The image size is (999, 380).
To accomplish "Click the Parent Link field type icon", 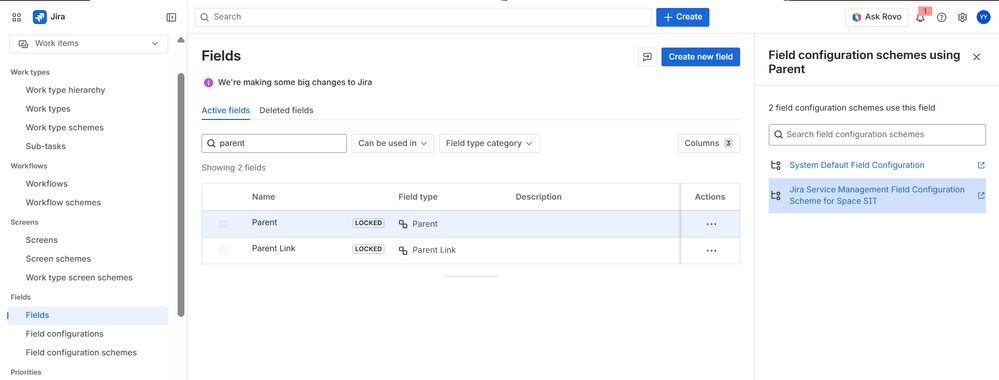I will tap(403, 250).
